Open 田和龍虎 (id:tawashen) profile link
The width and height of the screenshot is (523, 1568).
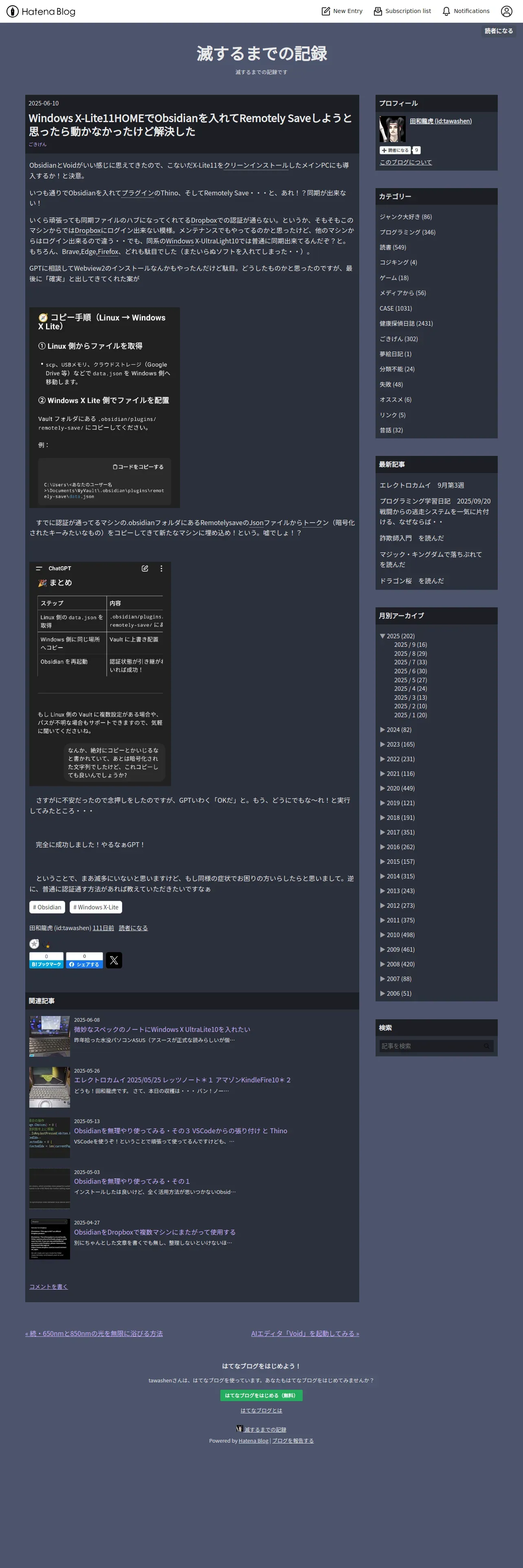(x=441, y=121)
